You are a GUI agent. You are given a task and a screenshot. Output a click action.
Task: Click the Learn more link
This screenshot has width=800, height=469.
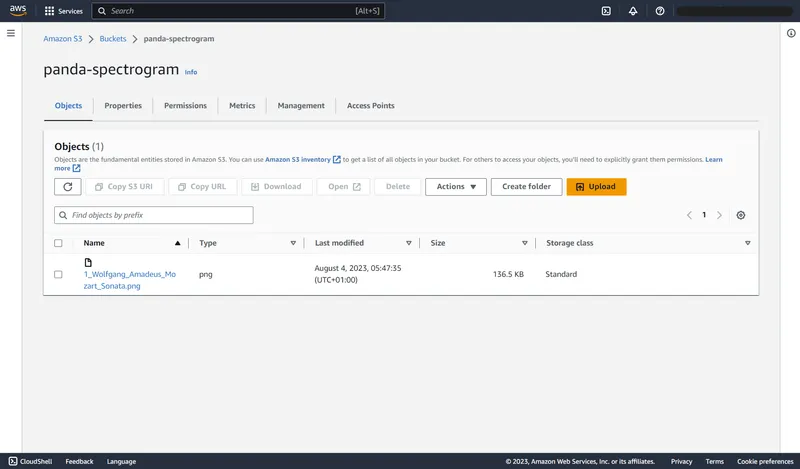click(x=714, y=160)
